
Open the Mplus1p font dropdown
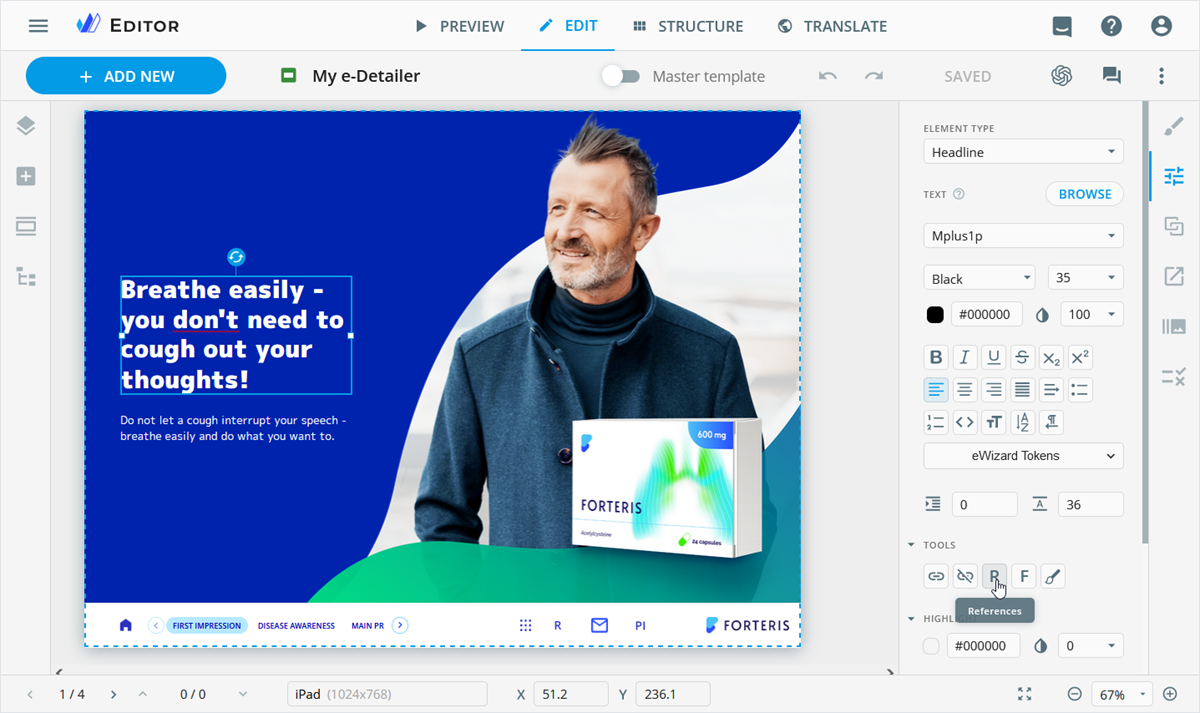(x=1023, y=236)
